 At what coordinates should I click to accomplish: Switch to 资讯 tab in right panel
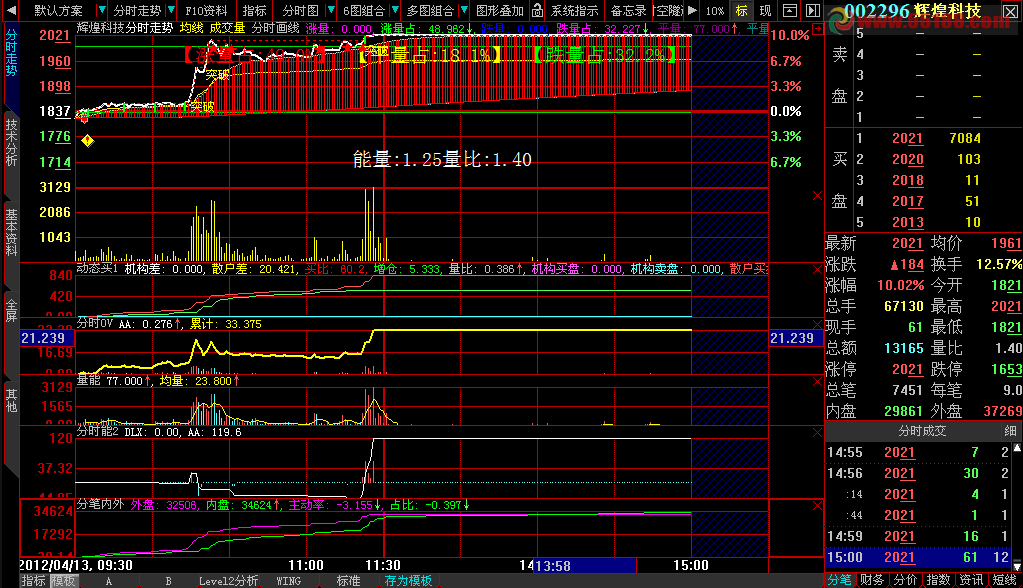971,580
